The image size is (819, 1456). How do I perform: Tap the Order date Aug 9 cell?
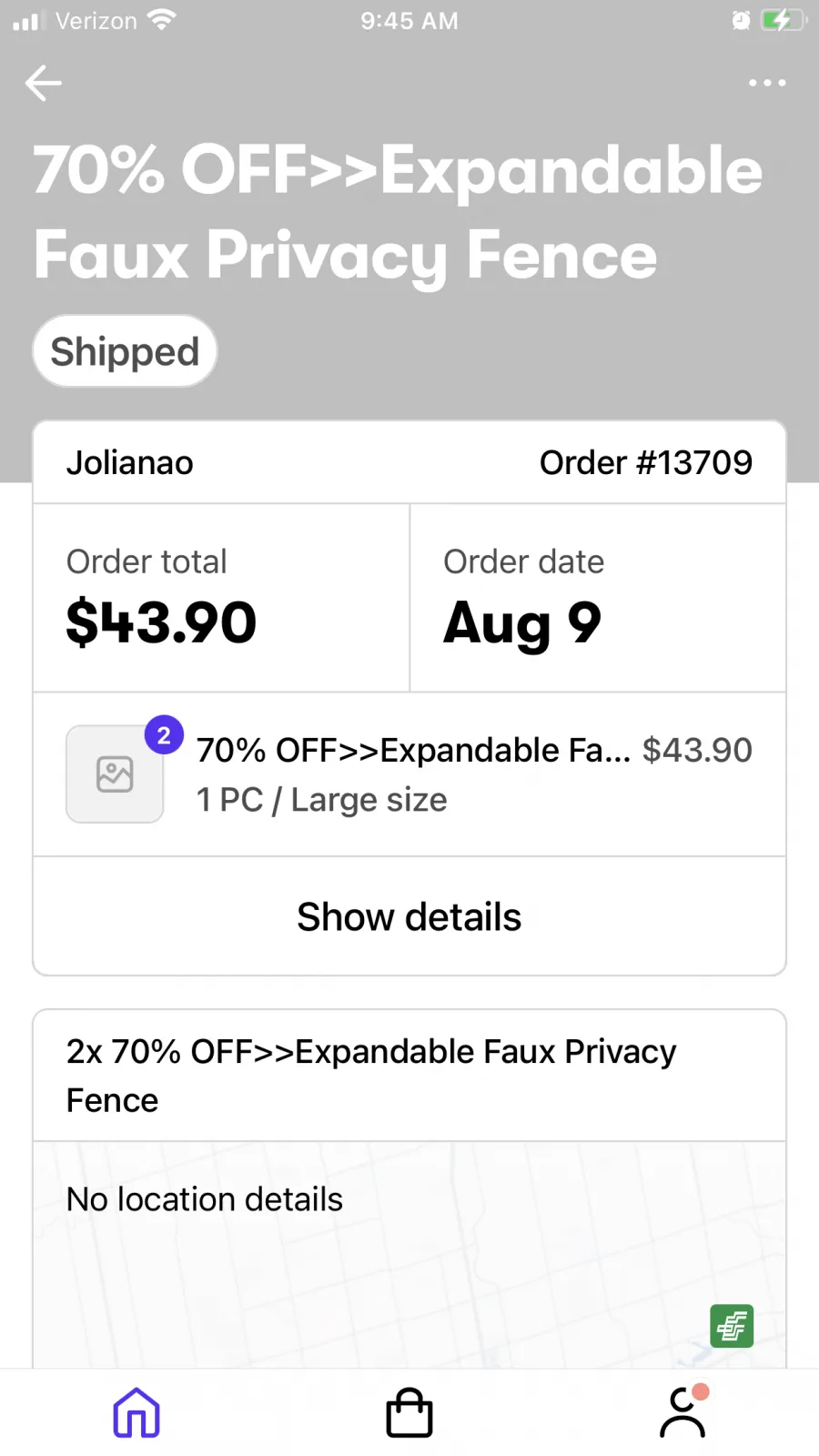[598, 598]
